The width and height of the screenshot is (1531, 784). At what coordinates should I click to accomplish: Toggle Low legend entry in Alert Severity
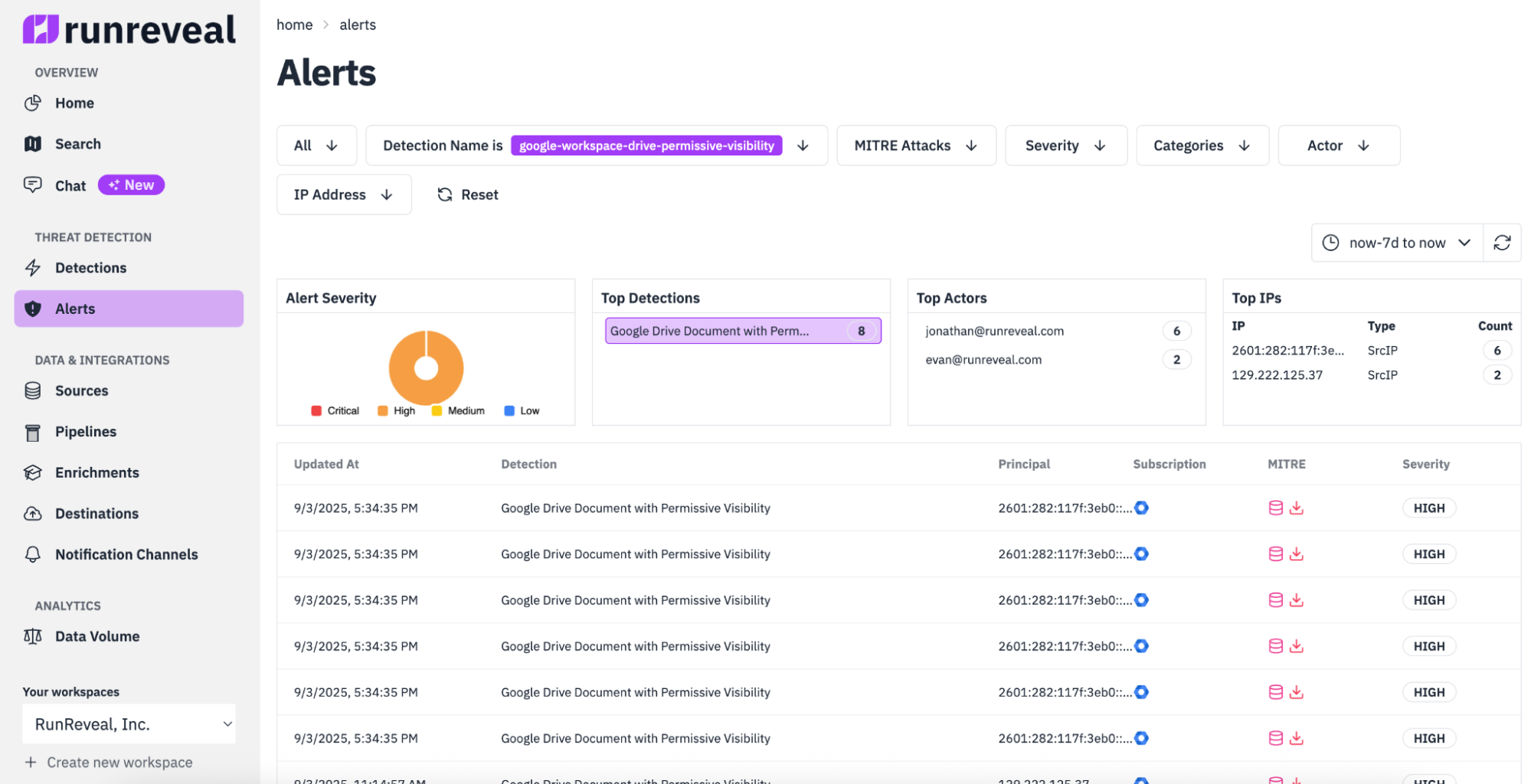522,411
